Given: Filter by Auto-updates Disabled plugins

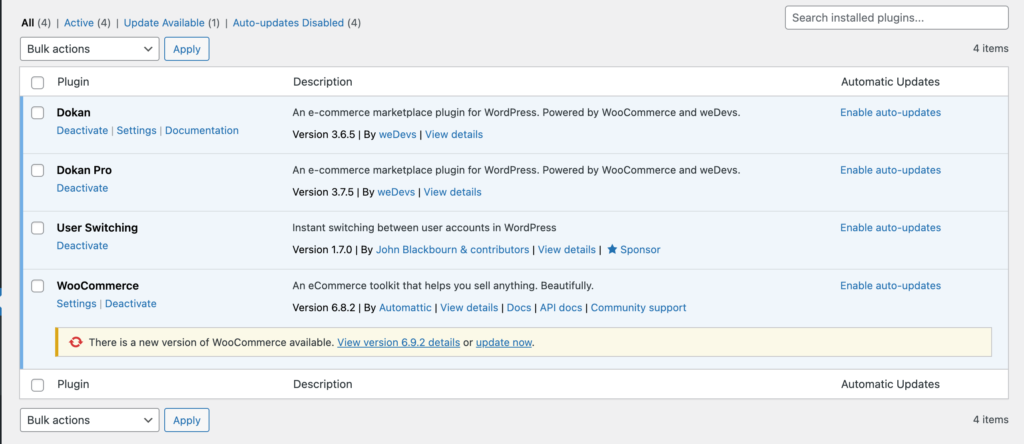Looking at the screenshot, I should 288,23.
